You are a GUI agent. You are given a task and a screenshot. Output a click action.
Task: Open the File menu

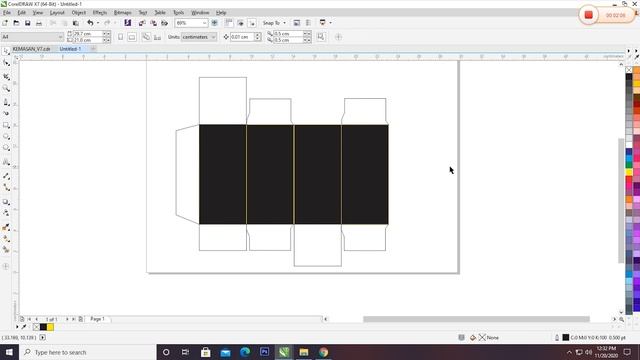point(7,13)
